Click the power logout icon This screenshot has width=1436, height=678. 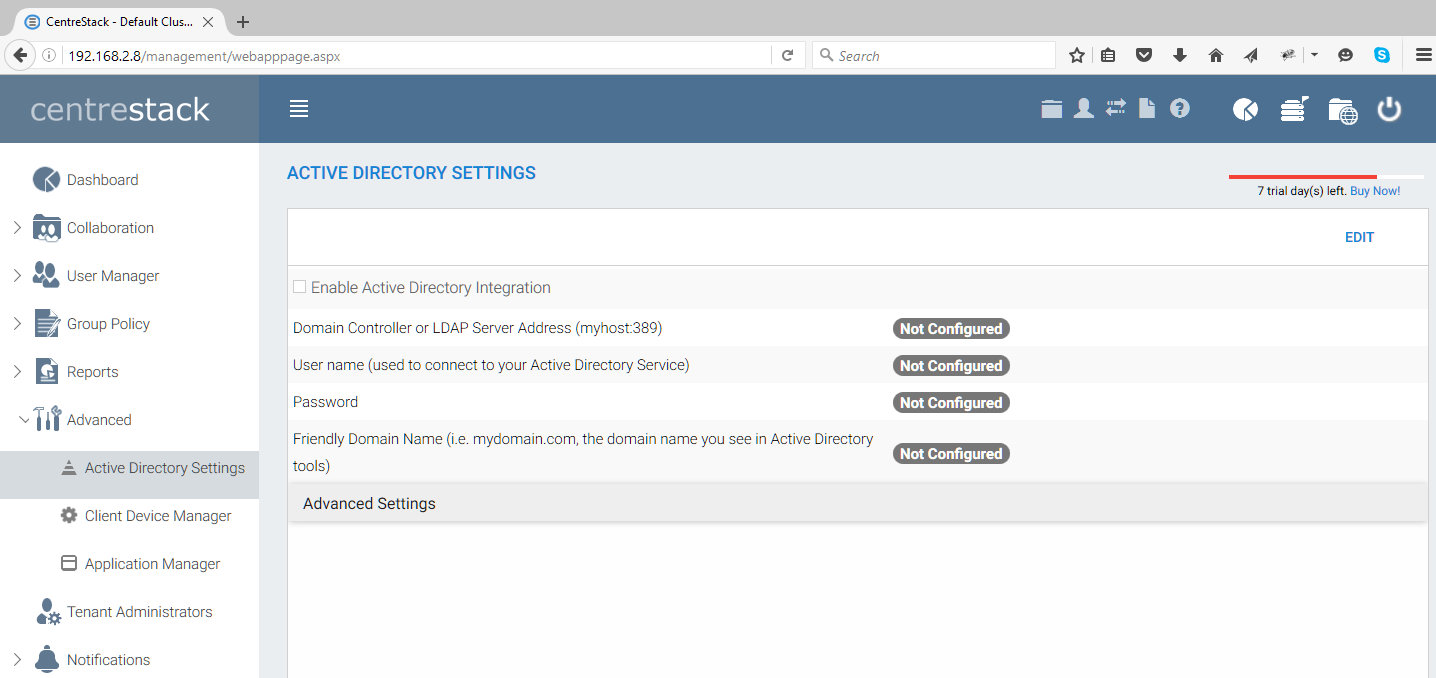click(1389, 110)
